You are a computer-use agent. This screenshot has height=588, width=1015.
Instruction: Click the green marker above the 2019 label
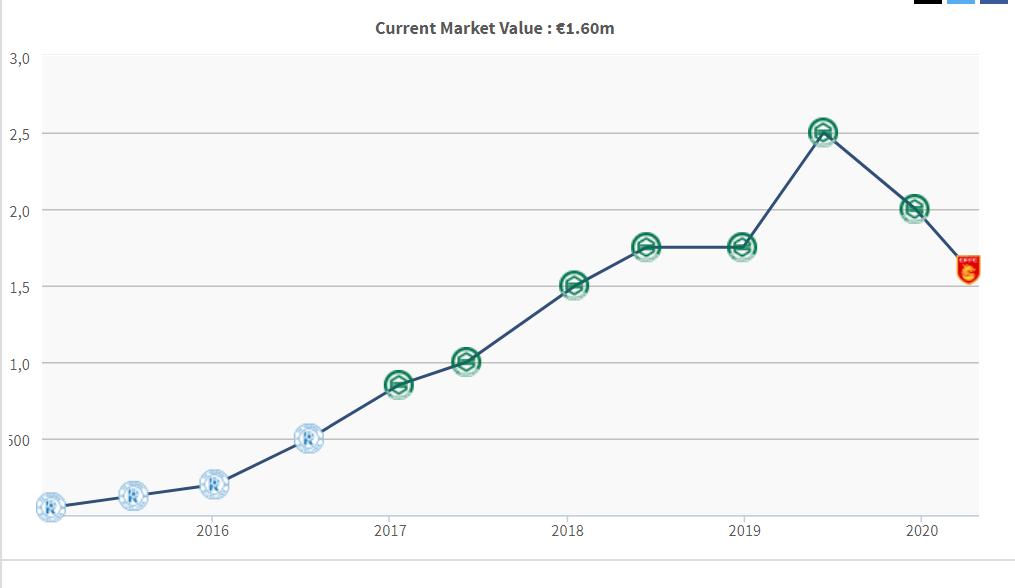tap(741, 247)
